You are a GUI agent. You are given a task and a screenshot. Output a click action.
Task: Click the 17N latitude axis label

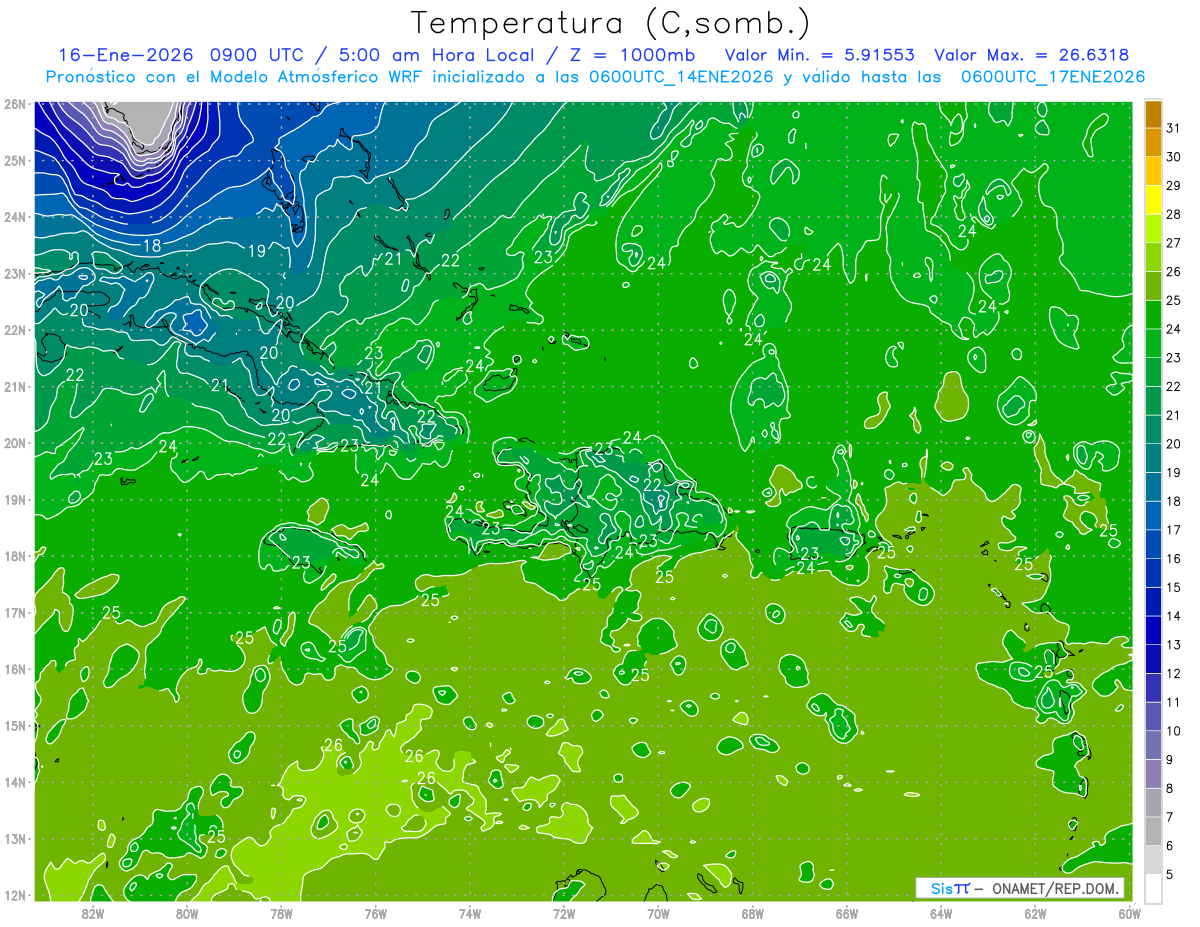(14, 613)
